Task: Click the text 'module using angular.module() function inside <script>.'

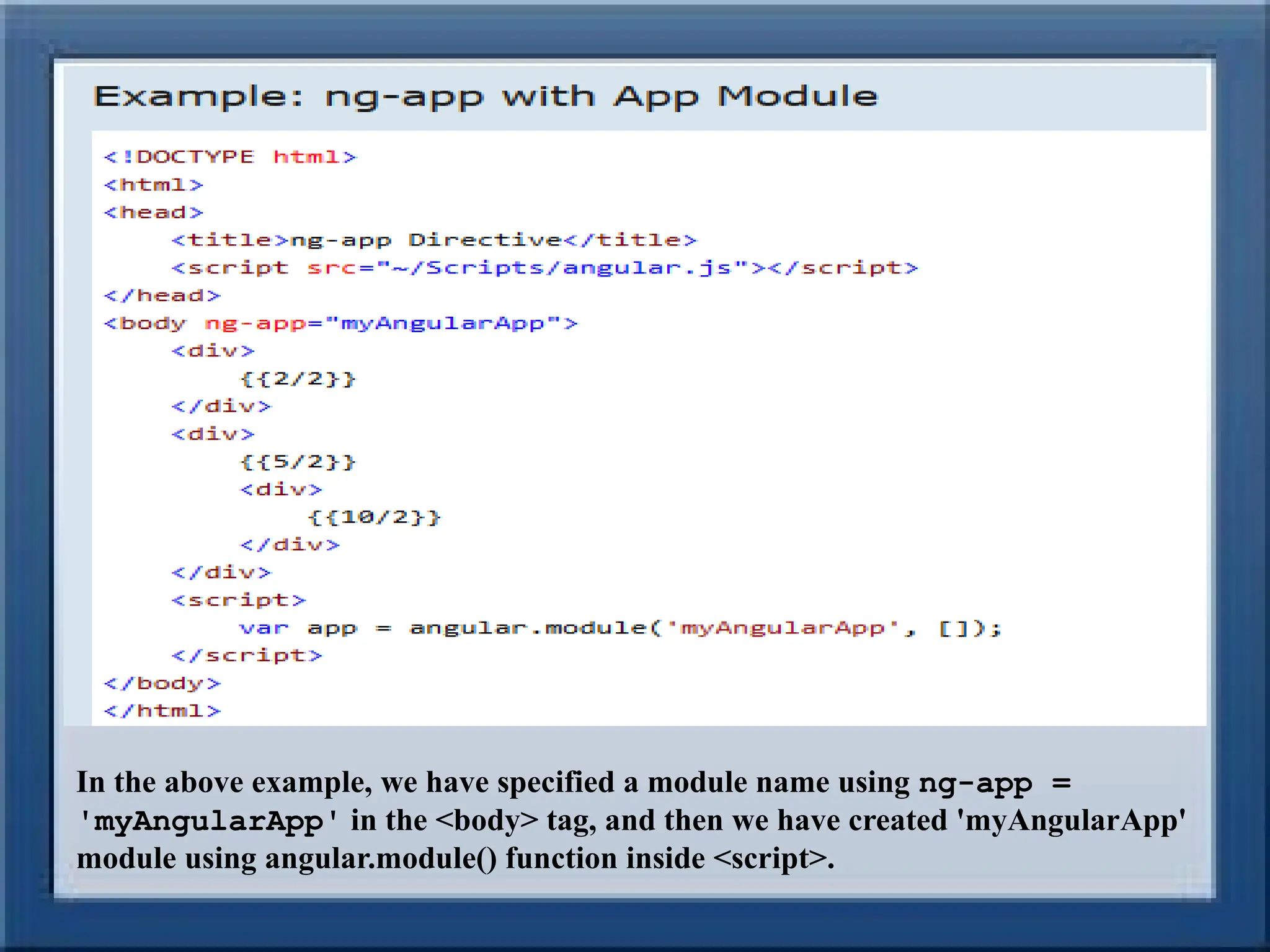Action: [x=455, y=859]
